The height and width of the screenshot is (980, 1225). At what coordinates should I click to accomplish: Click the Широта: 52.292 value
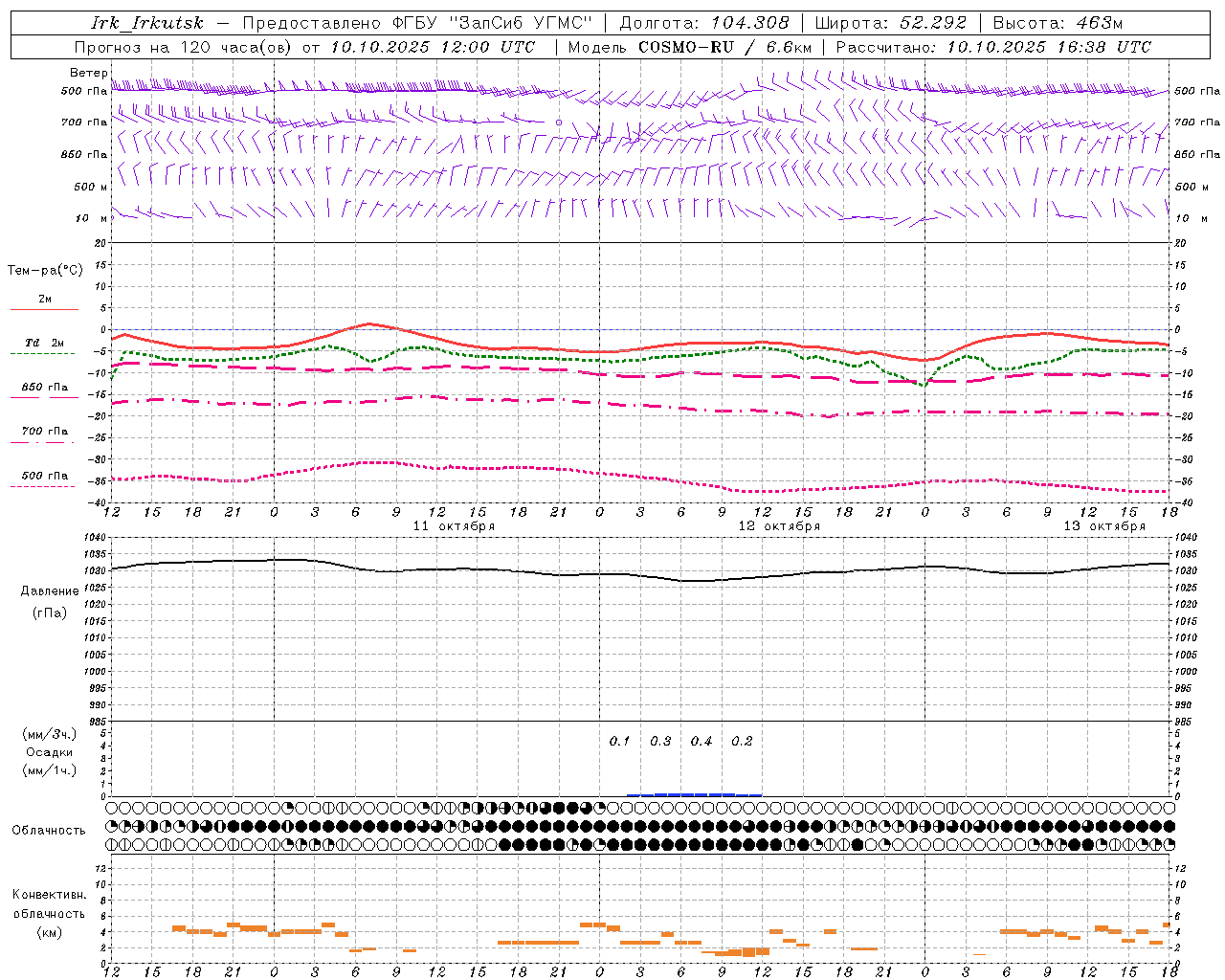[891, 23]
